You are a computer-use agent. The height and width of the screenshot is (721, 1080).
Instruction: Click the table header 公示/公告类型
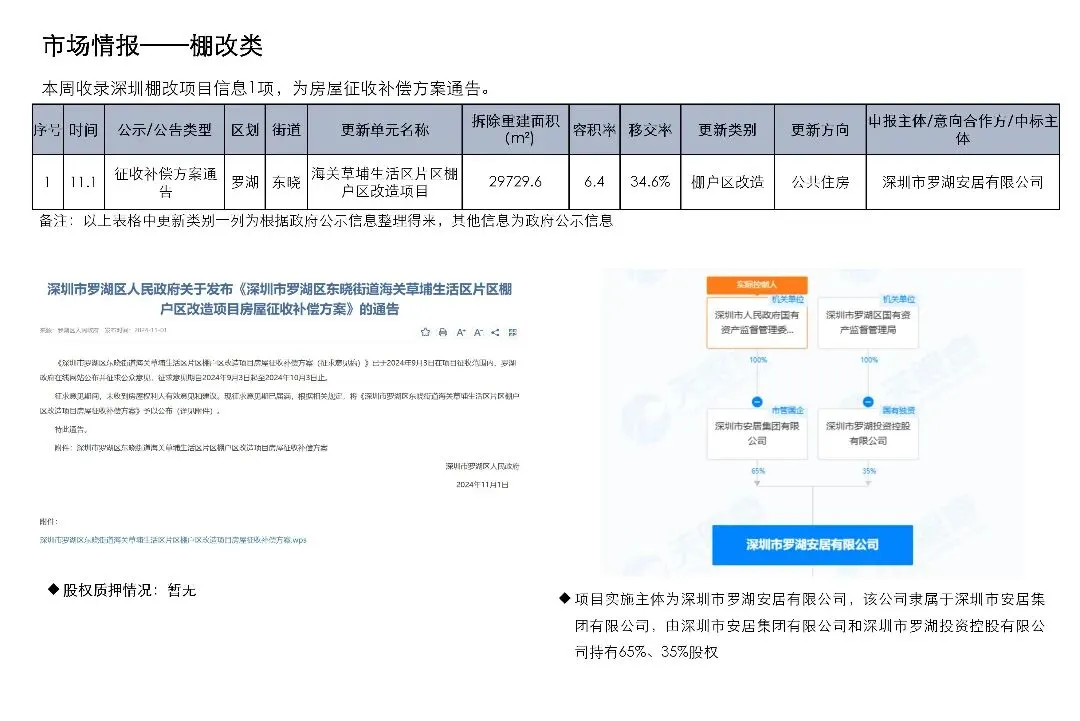click(x=164, y=129)
